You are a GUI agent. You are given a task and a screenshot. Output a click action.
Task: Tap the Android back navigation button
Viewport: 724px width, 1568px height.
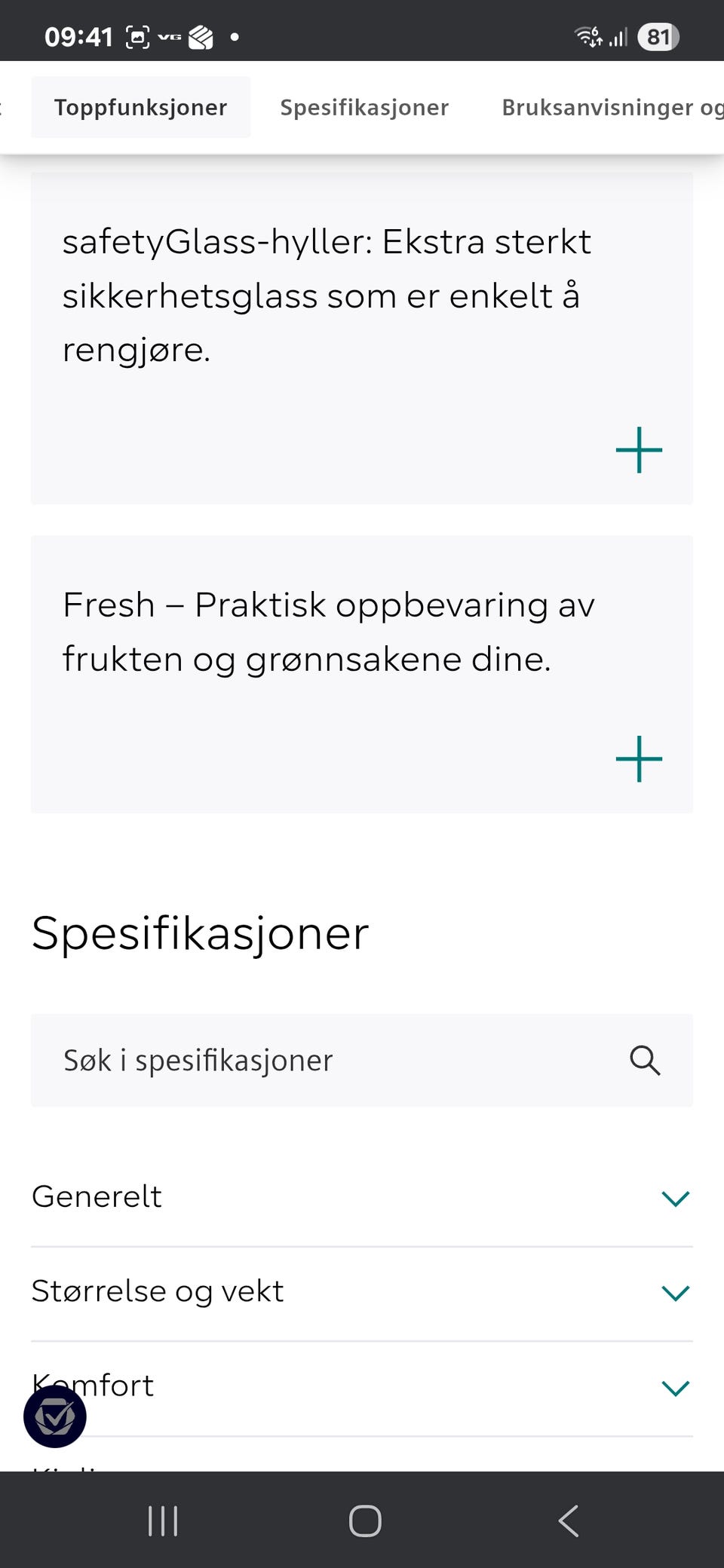(x=569, y=1521)
